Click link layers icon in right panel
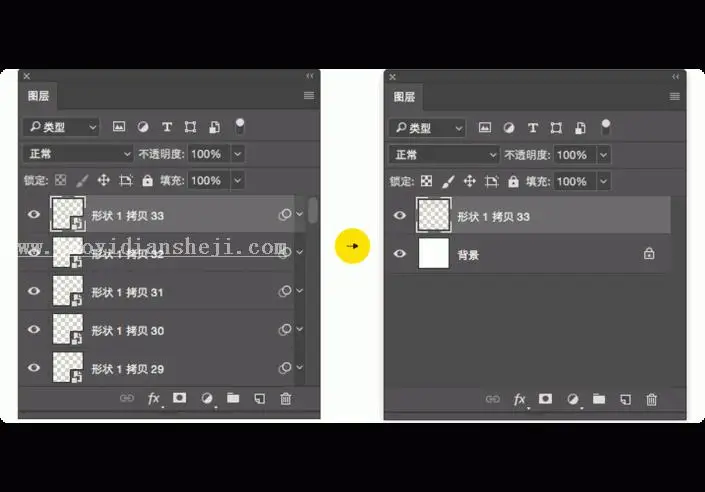 [x=493, y=399]
